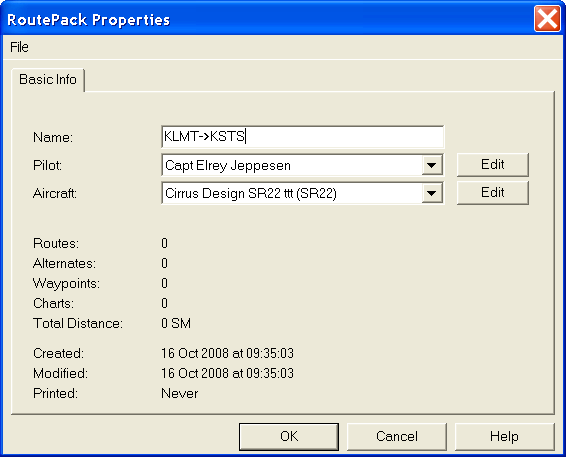This screenshot has height=457, width=566.
Task: Click the RoutePack Properties title bar
Action: click(267, 19)
